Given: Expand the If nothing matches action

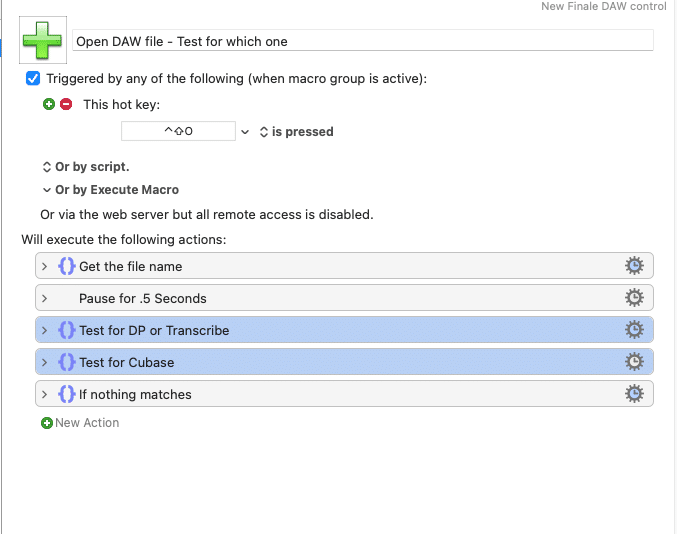Looking at the screenshot, I should point(45,394).
